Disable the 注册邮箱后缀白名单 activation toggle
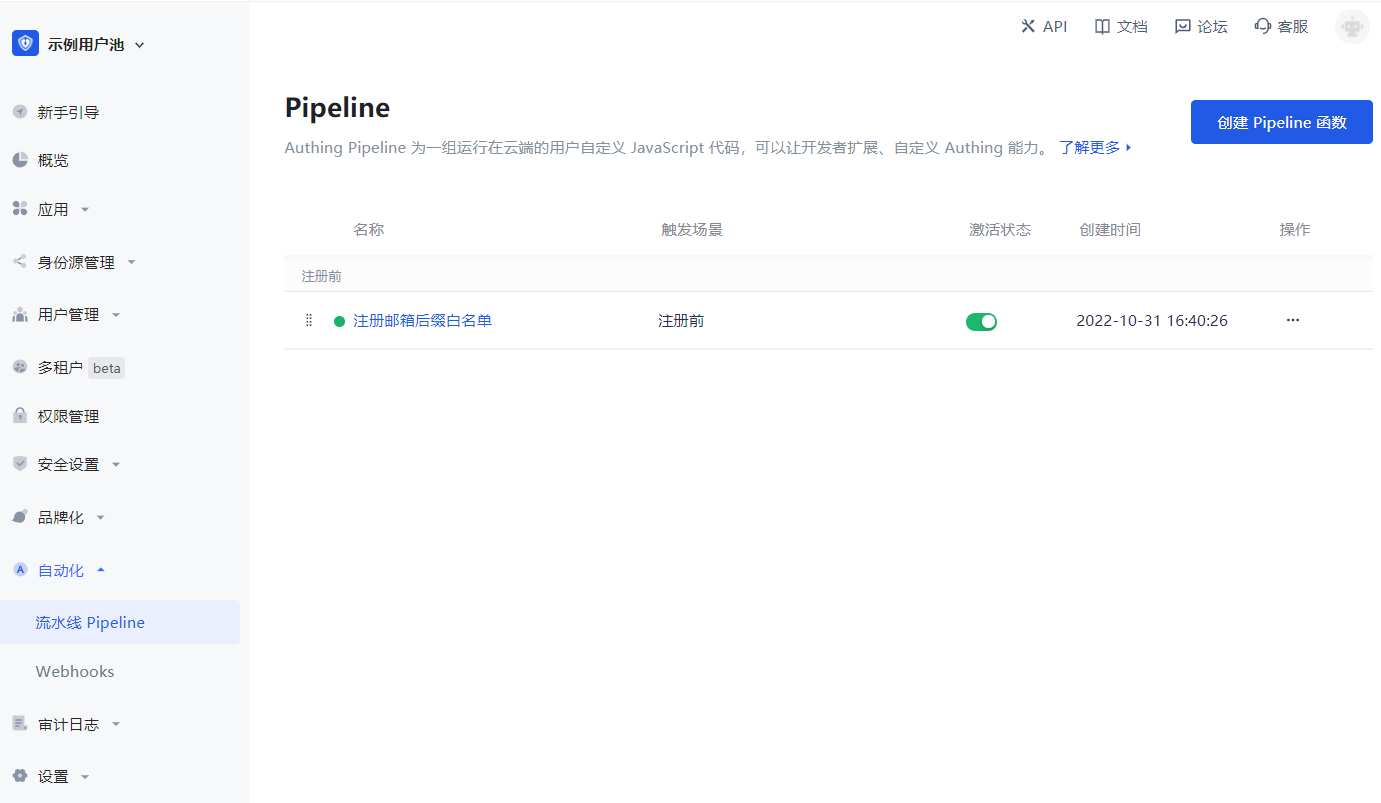The width and height of the screenshot is (1381, 803). 981,321
